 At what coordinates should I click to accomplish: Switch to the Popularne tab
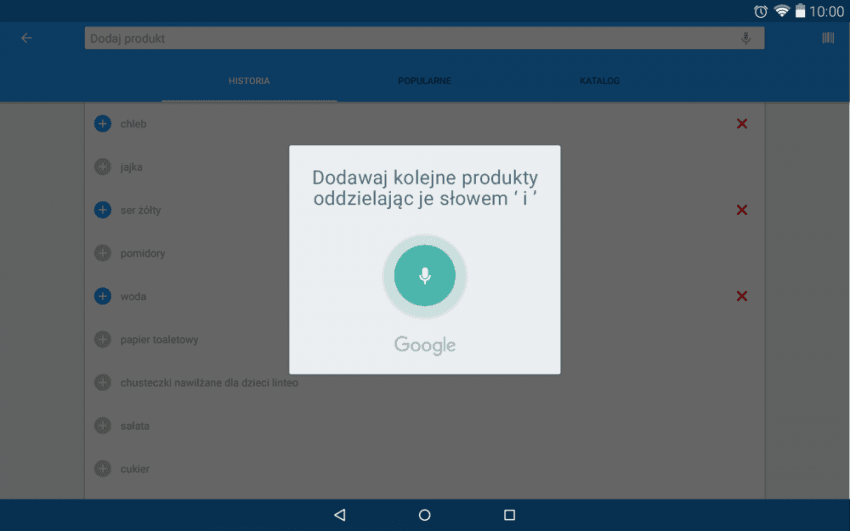(424, 81)
